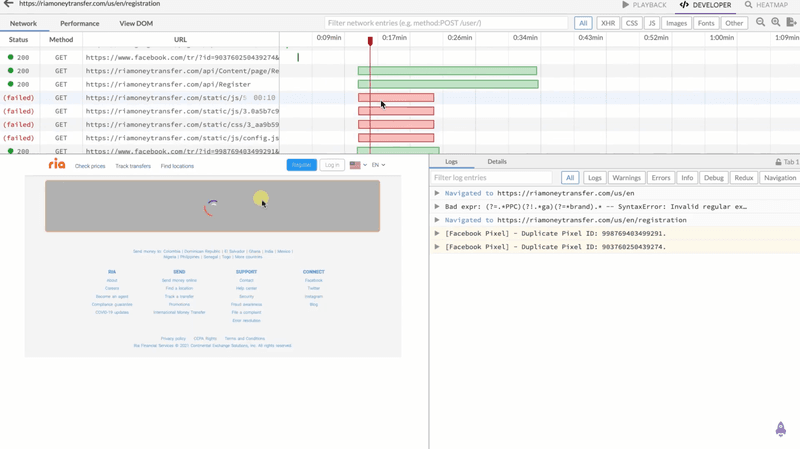Expand the 'Navigated to registration' log entry

(x=437, y=220)
